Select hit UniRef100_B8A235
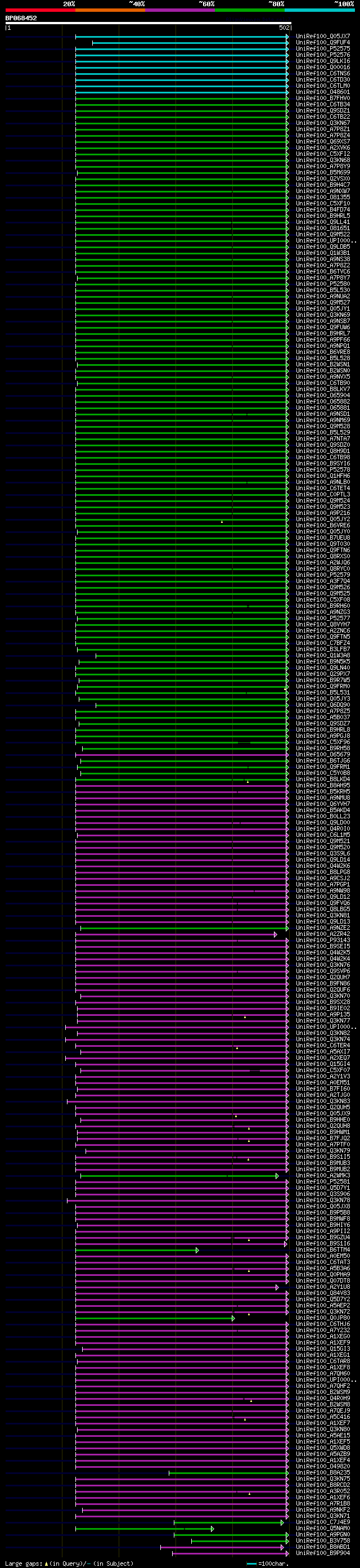360x1568 pixels. click(x=323, y=1473)
